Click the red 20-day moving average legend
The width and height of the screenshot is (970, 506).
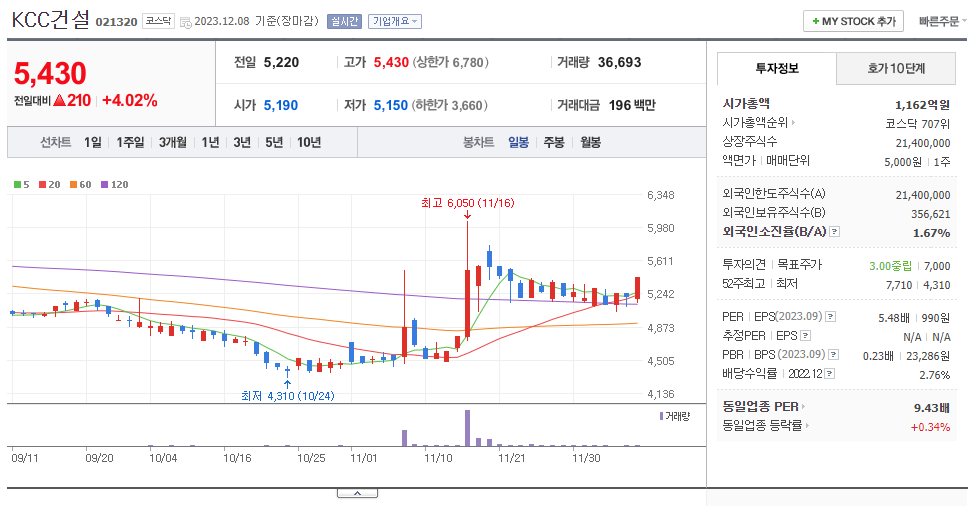[x=49, y=184]
